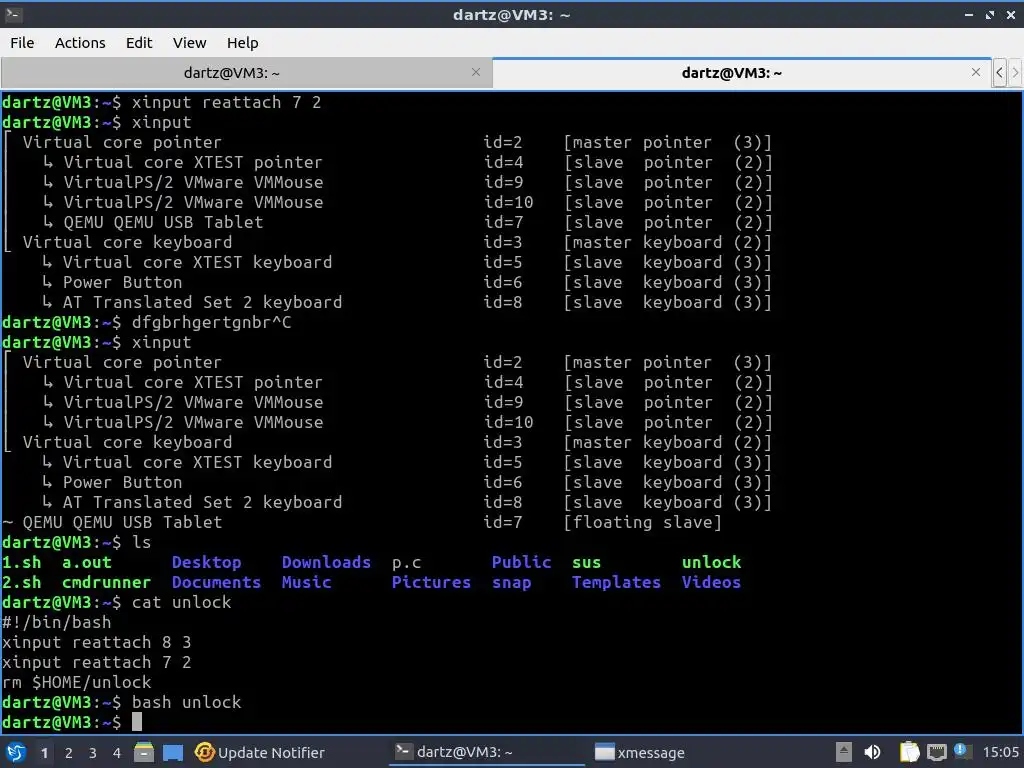
Task: Click the 'rm $HOME/unlock' line
Action: tap(77, 682)
